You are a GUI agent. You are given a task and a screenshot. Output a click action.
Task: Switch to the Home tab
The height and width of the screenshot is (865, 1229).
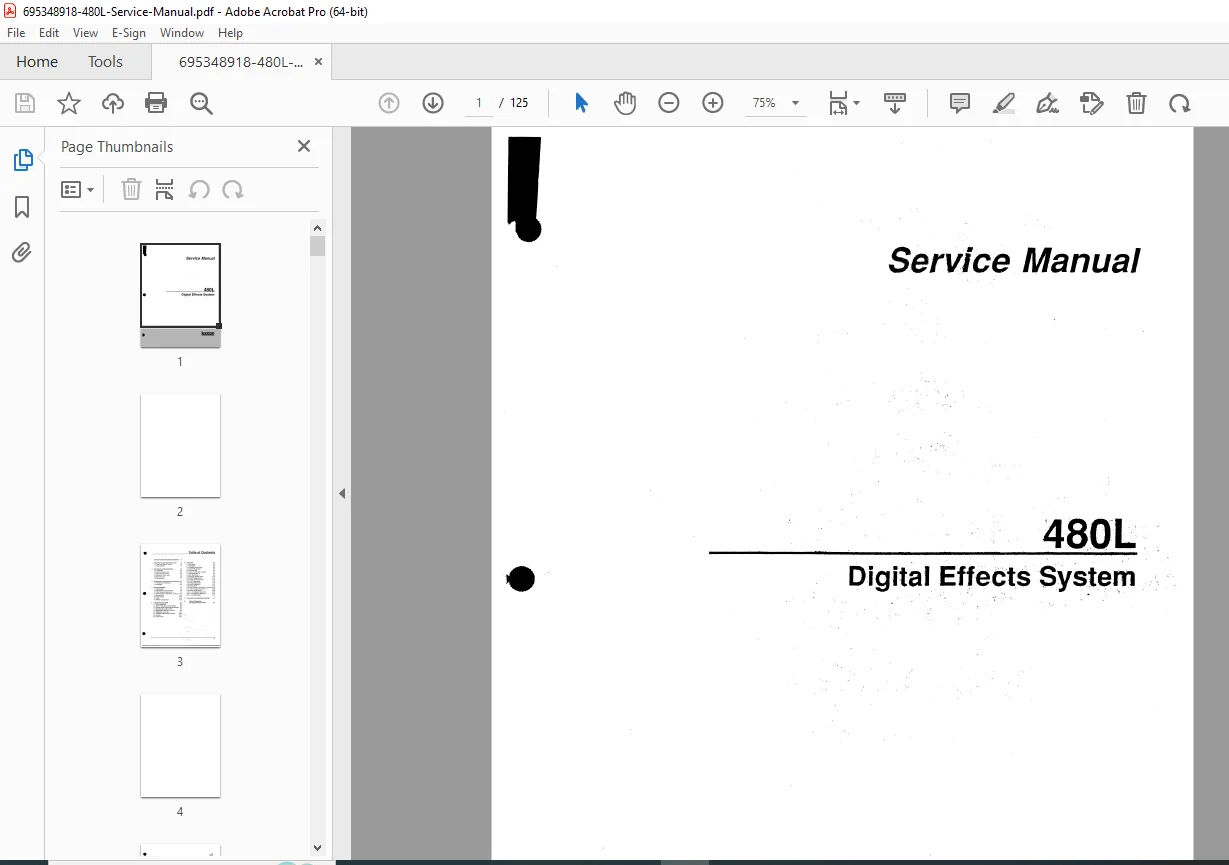(x=37, y=61)
